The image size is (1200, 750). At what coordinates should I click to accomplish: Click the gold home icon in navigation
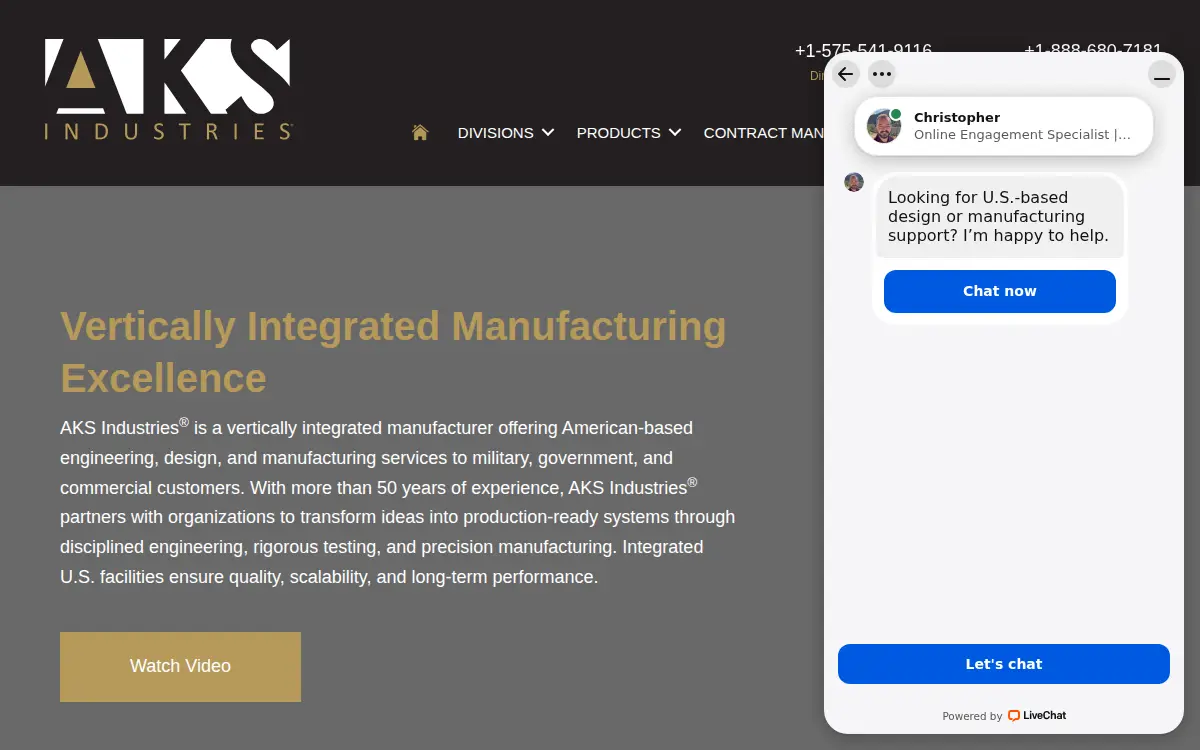click(420, 132)
